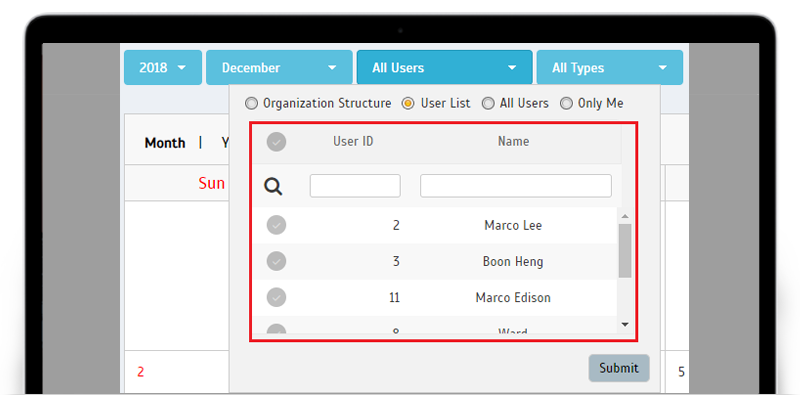Open the December month dropdown
The image size is (800, 395).
pyautogui.click(x=279, y=67)
